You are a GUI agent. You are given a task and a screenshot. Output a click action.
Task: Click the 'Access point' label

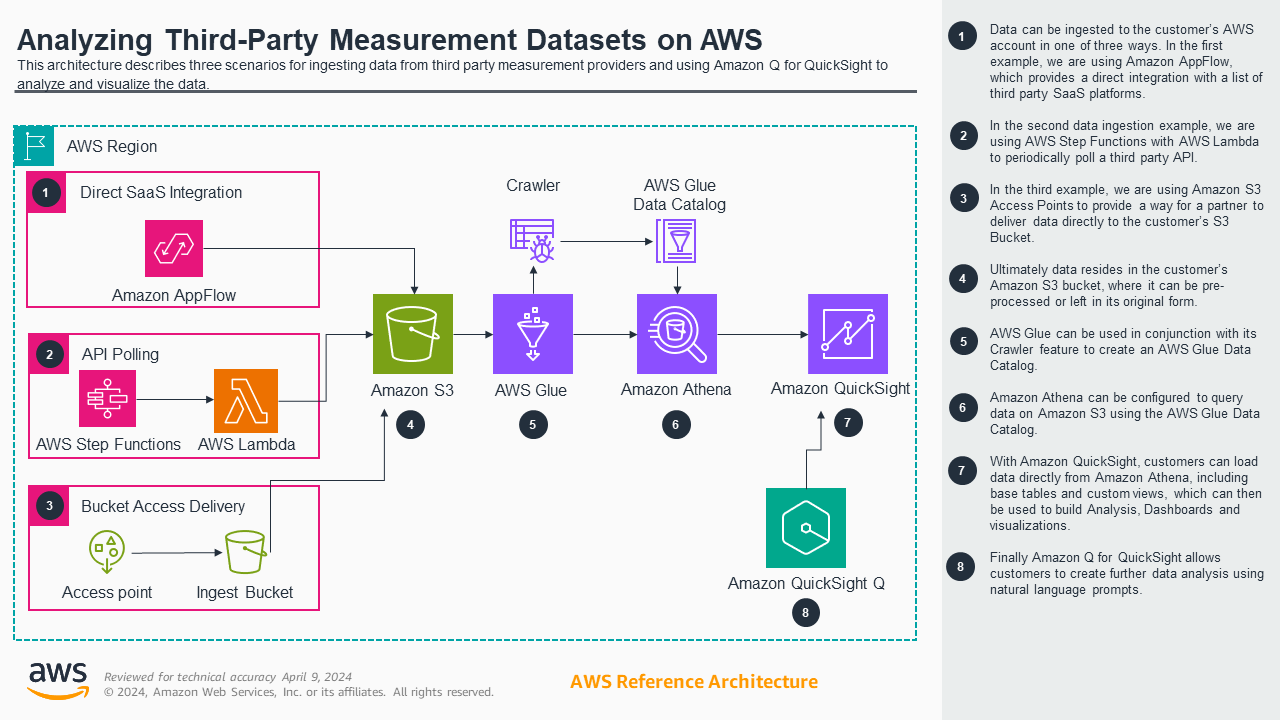point(107,592)
